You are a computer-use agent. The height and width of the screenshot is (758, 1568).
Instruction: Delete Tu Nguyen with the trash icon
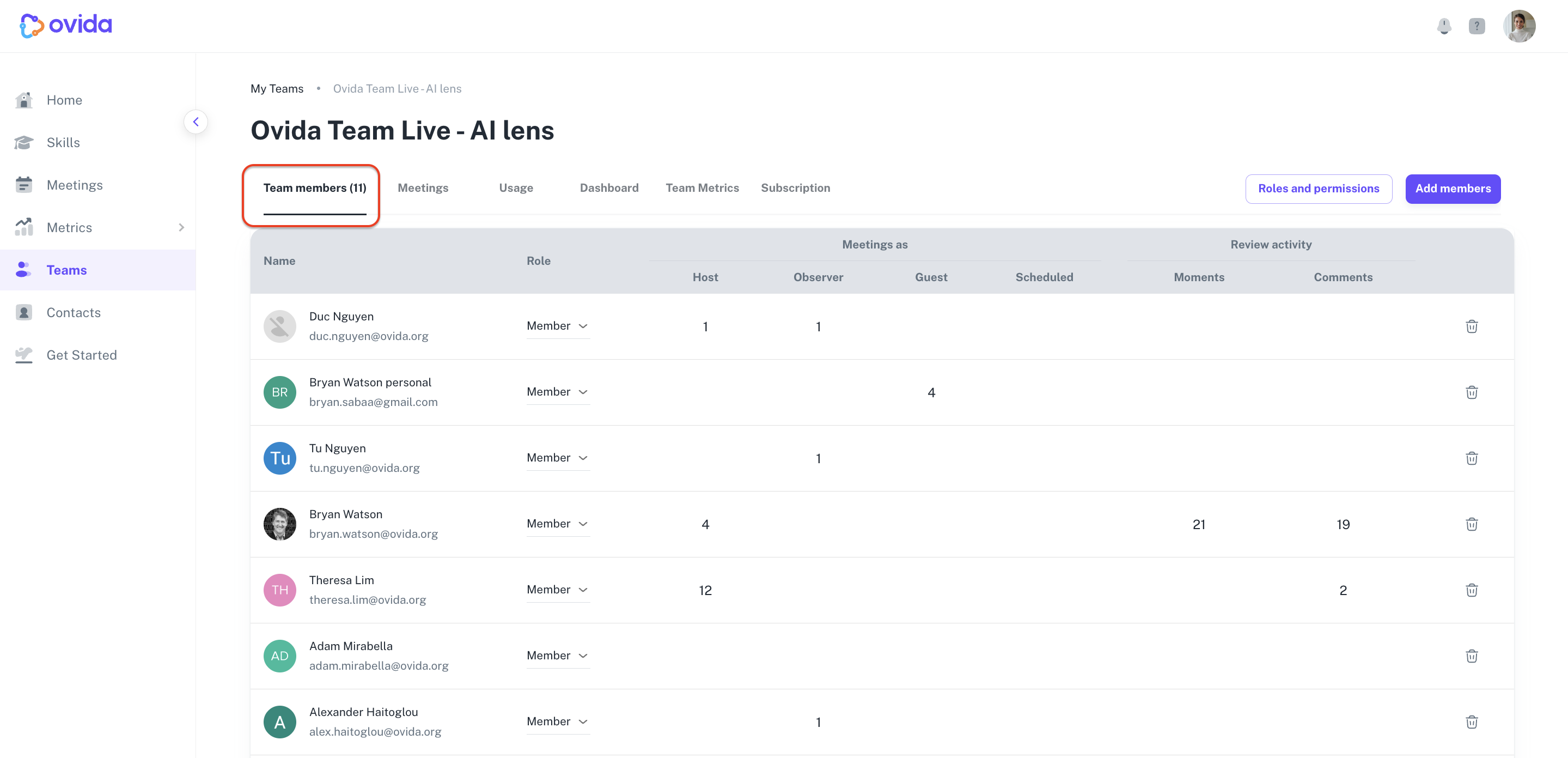(x=1472, y=458)
